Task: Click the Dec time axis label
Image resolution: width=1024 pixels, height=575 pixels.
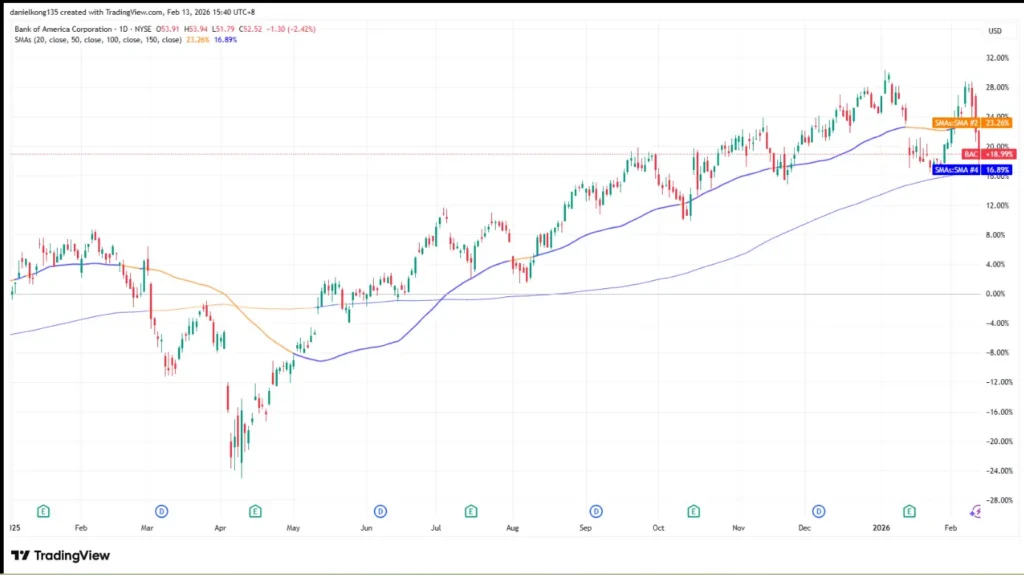Action: [x=804, y=528]
